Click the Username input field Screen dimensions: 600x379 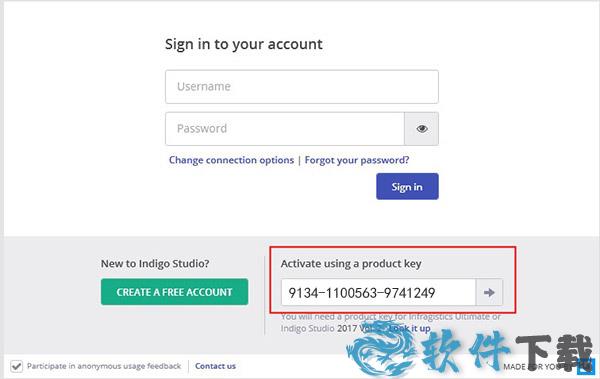302,87
